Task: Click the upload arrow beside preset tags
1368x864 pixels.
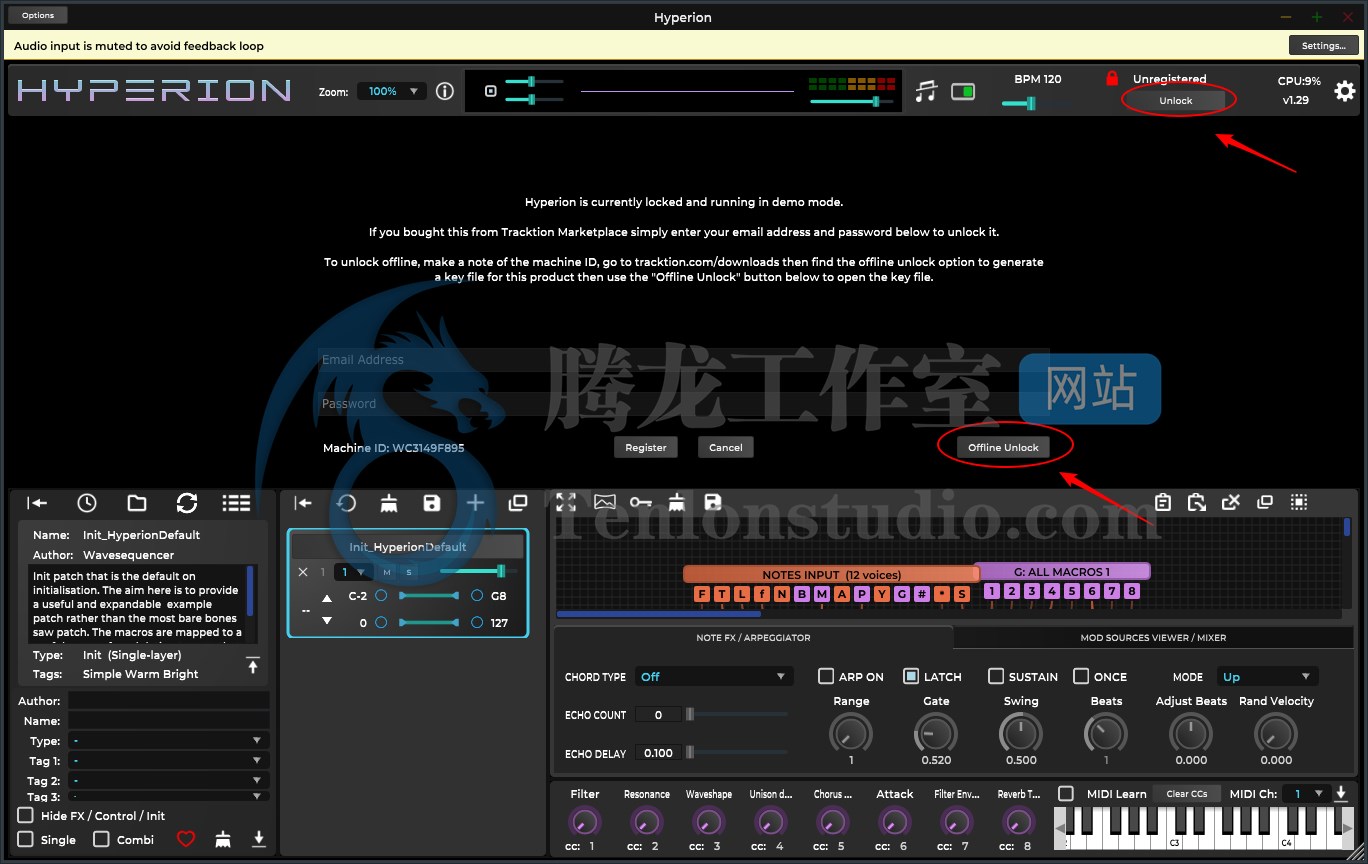Action: (x=252, y=665)
